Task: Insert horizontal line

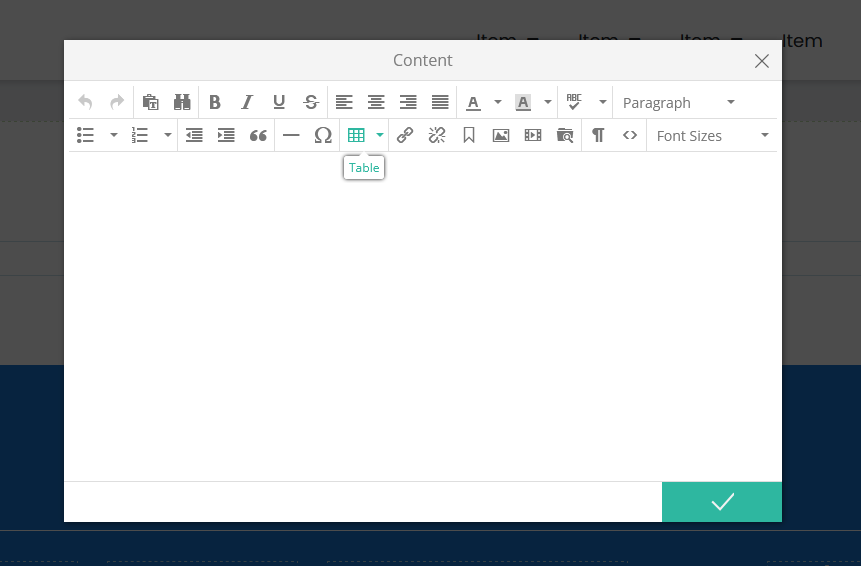Action: tap(291, 135)
